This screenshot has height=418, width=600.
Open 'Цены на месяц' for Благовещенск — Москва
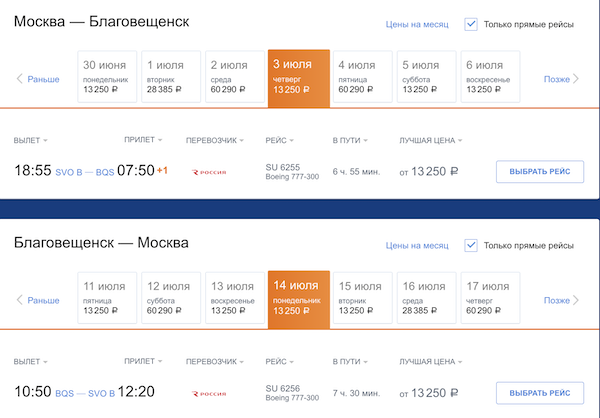click(x=415, y=246)
